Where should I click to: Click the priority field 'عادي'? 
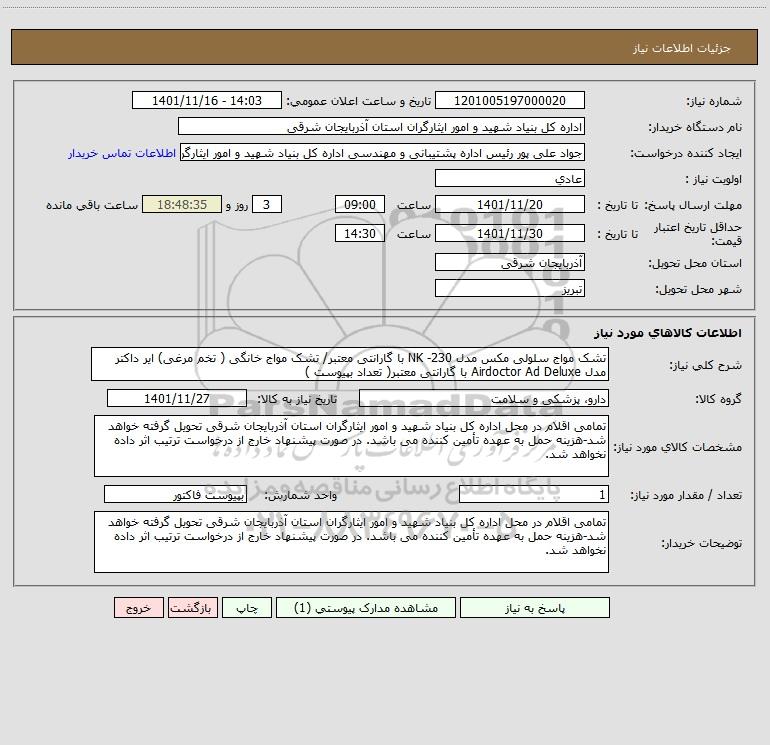point(510,178)
